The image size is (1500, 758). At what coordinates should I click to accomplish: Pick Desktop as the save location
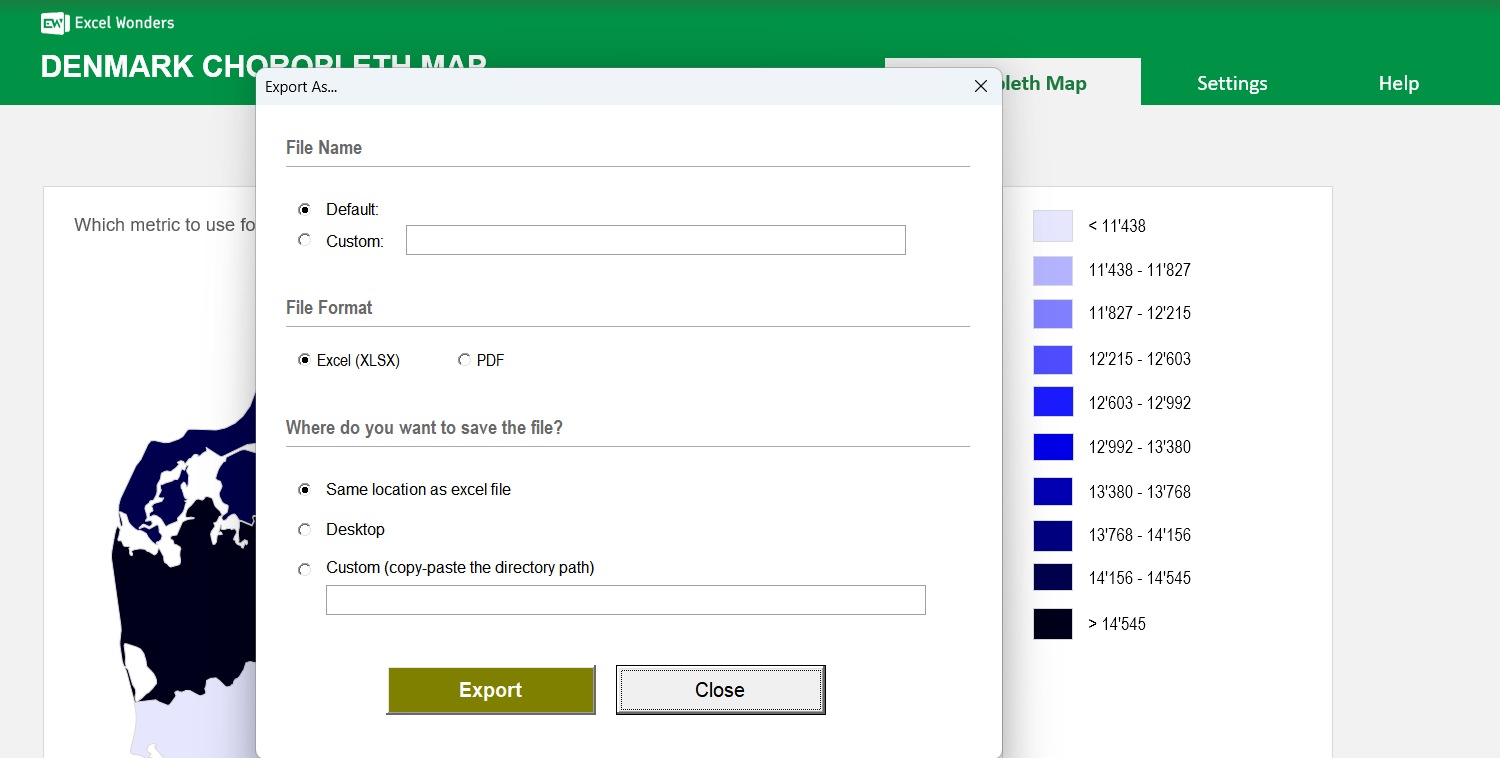(x=305, y=530)
